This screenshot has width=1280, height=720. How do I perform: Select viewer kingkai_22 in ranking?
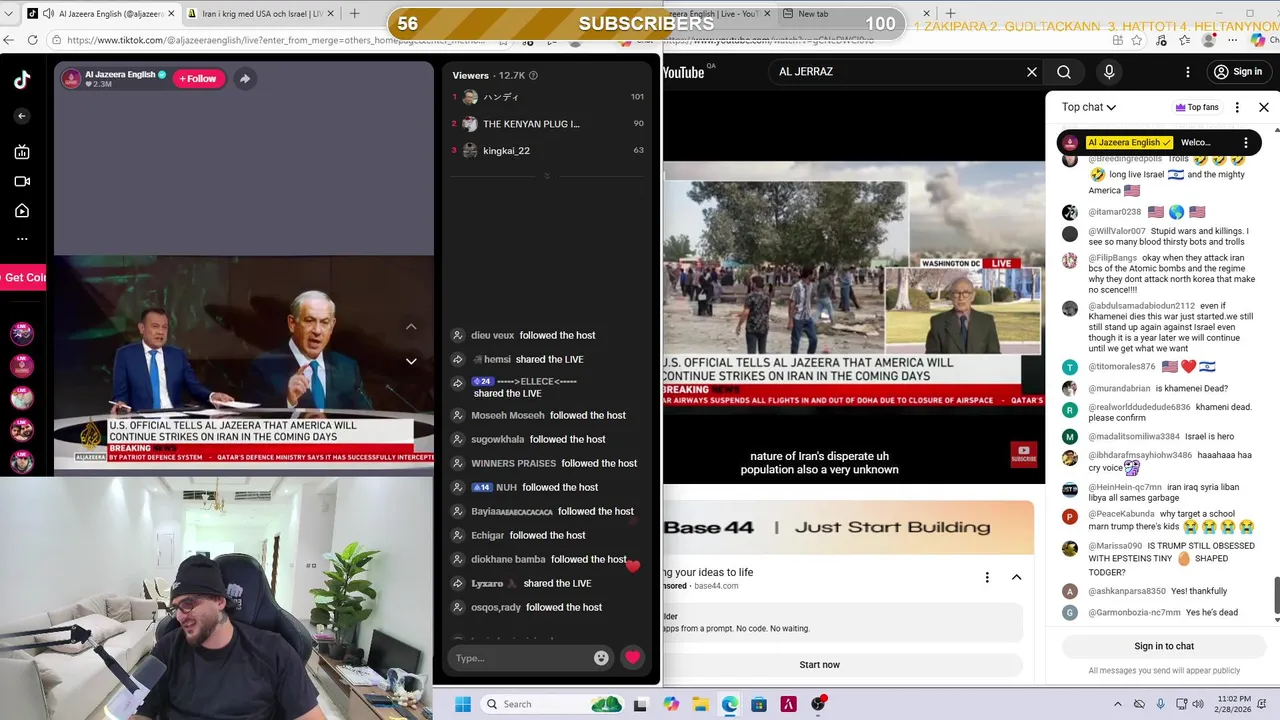pyautogui.click(x=546, y=151)
